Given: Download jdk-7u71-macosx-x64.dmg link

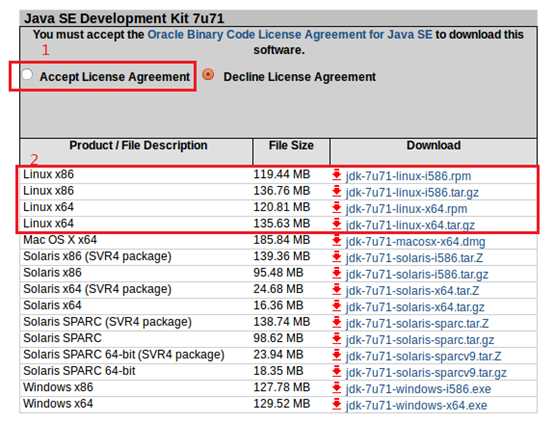Looking at the screenshot, I should [416, 242].
